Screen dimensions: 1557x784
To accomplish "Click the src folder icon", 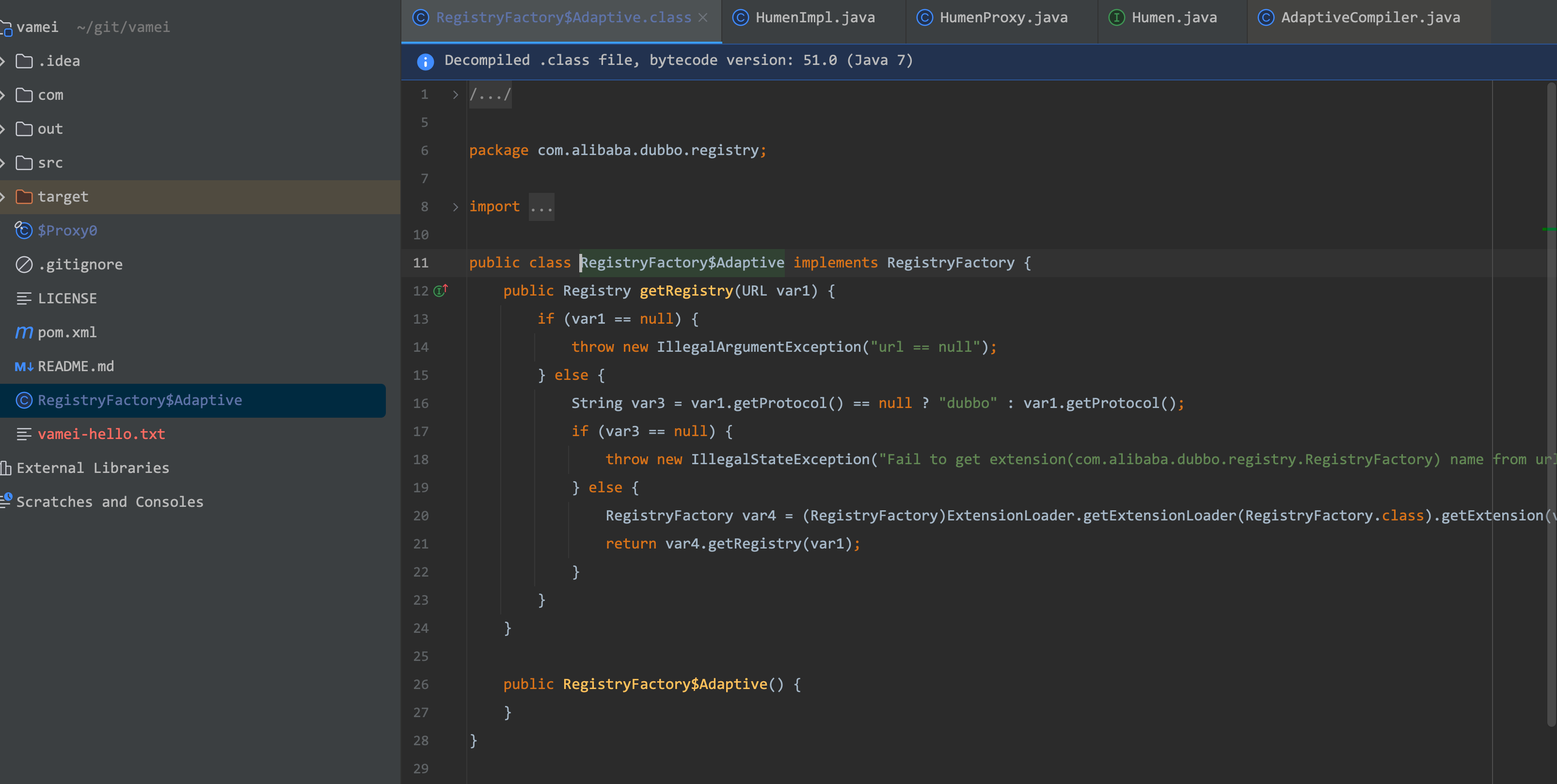I will coord(24,162).
